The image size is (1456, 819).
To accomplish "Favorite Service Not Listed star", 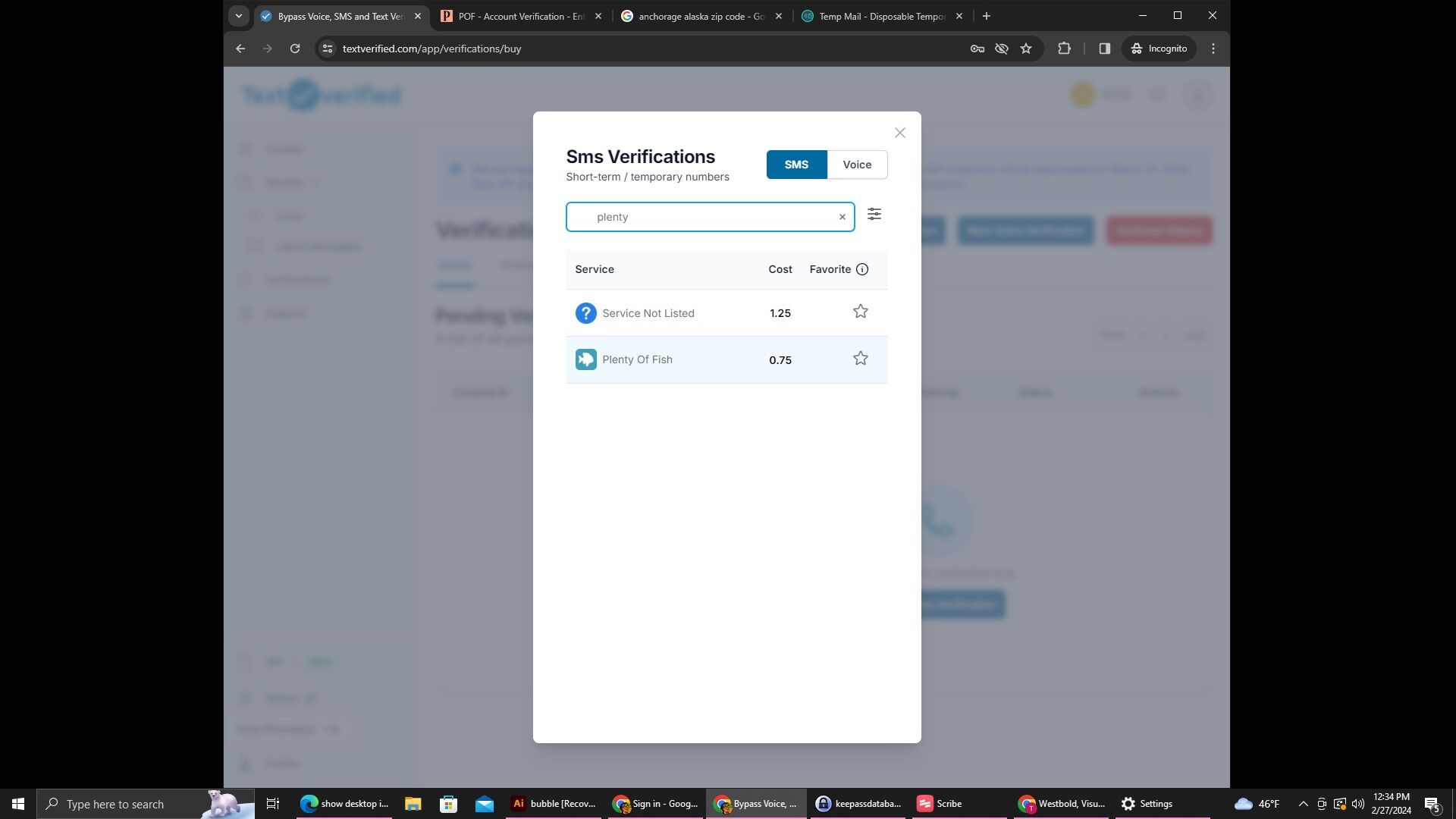I will (x=860, y=312).
